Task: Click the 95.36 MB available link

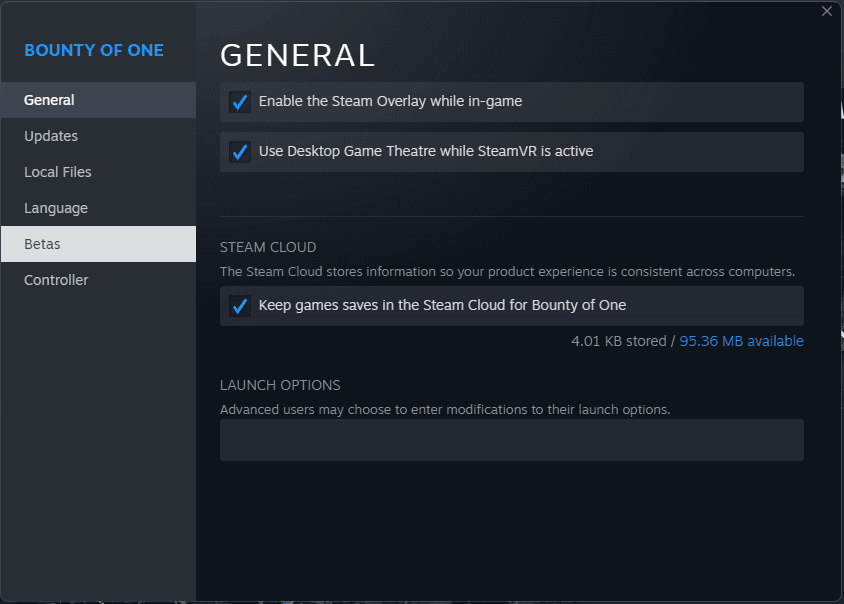Action: 741,341
